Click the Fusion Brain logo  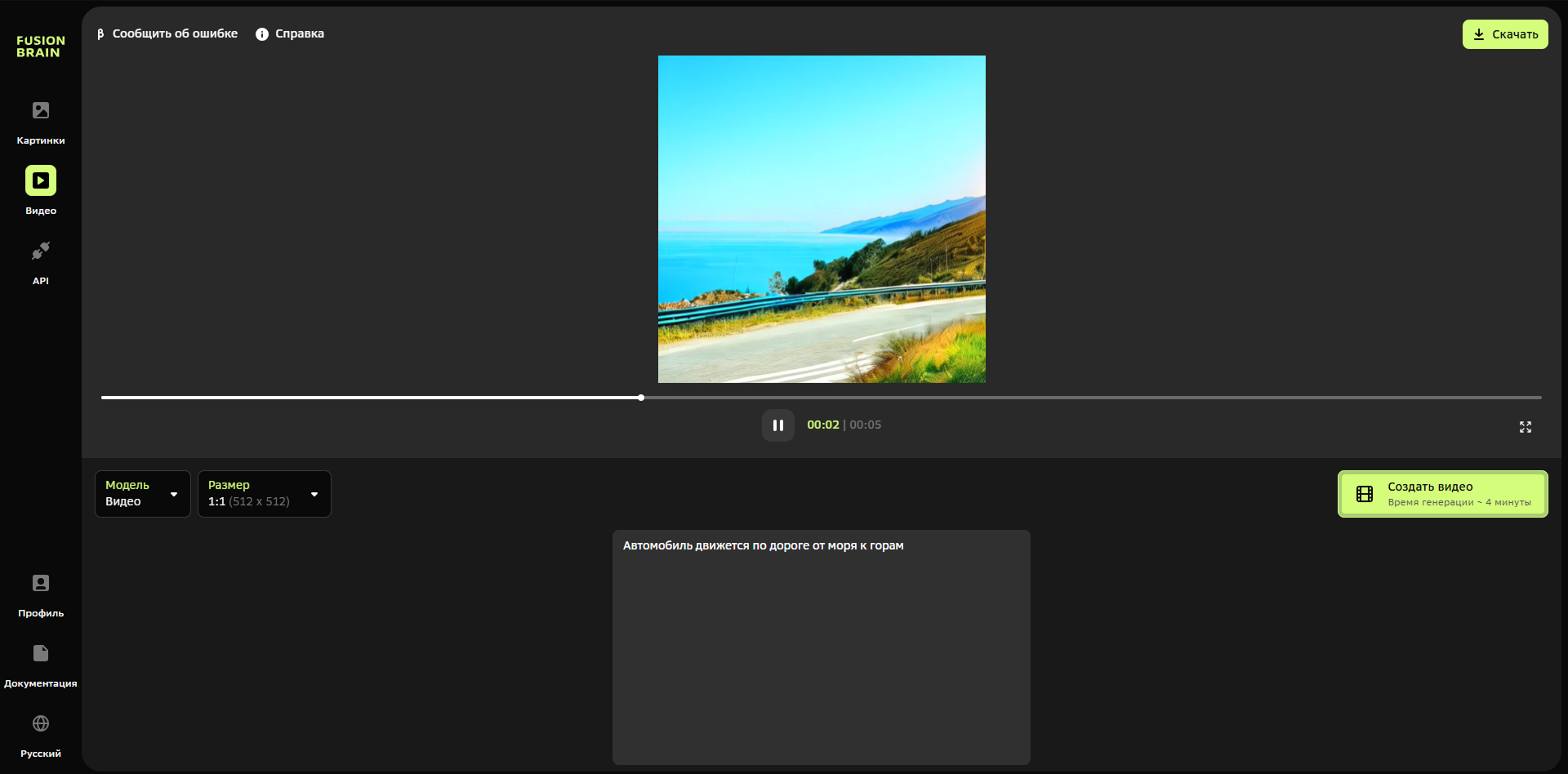click(x=40, y=47)
